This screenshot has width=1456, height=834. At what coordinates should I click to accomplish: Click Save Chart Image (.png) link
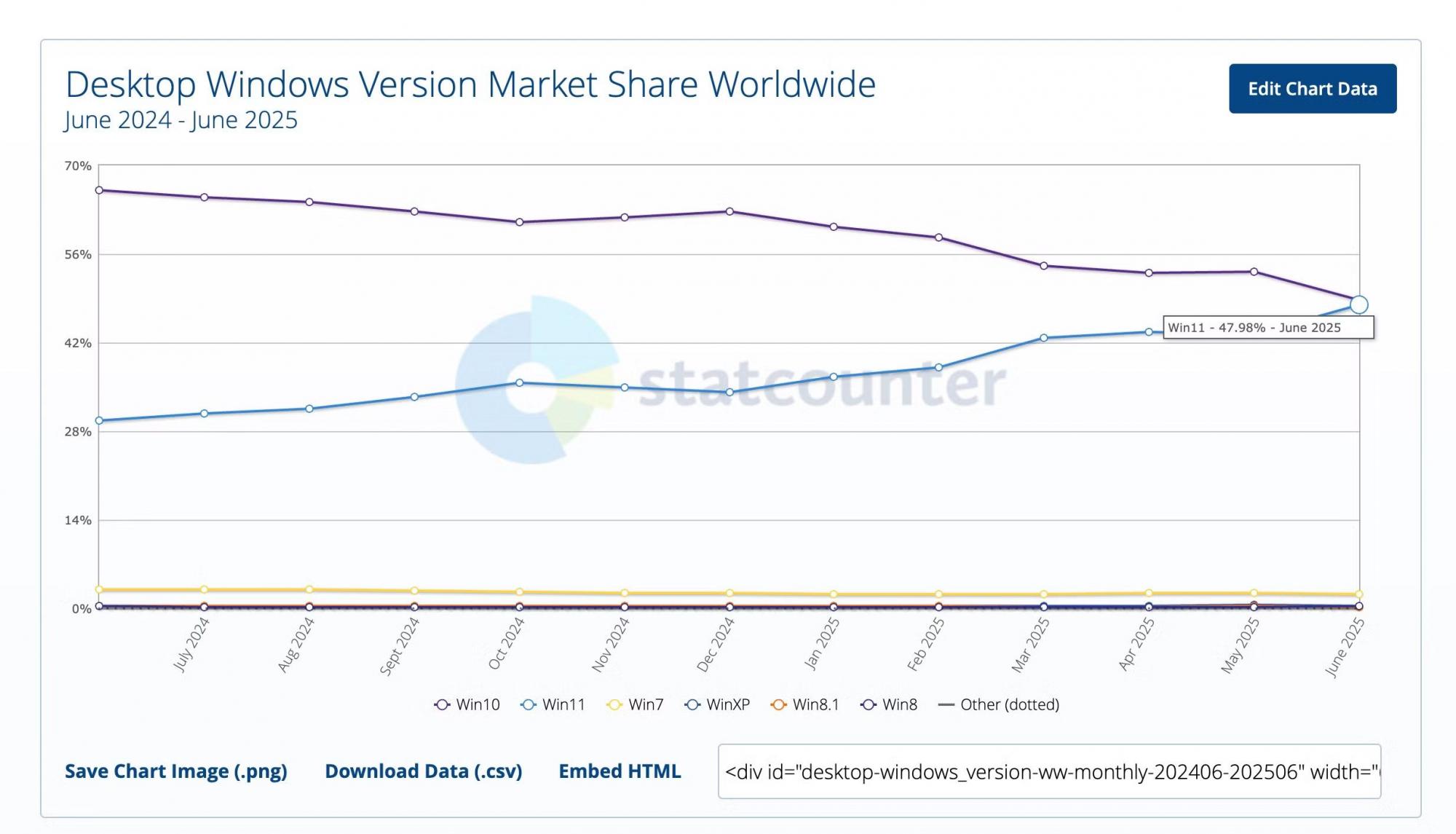(175, 771)
